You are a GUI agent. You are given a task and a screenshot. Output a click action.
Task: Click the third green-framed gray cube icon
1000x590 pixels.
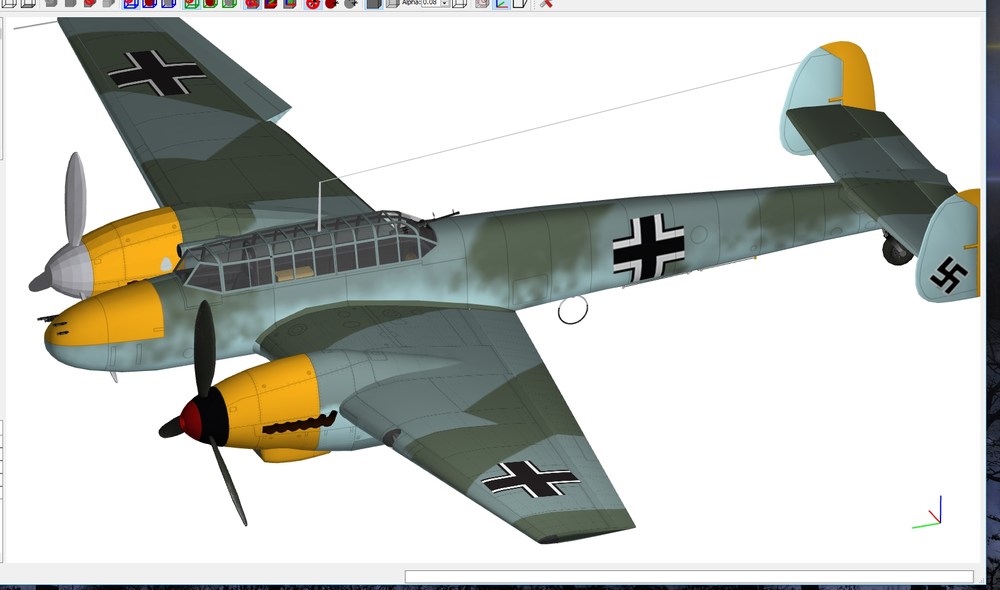point(229,3)
